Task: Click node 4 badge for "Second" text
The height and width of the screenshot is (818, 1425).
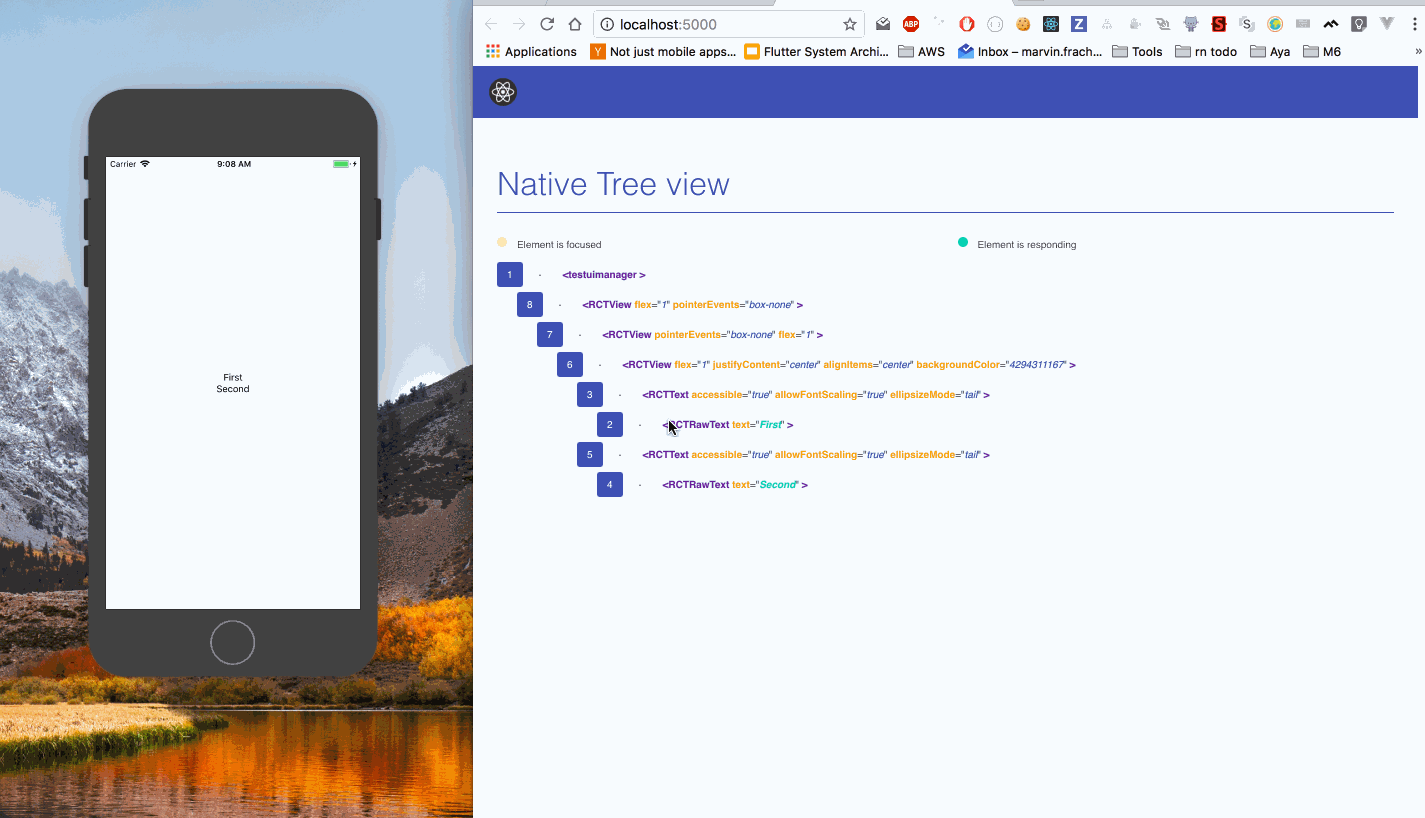Action: click(609, 485)
